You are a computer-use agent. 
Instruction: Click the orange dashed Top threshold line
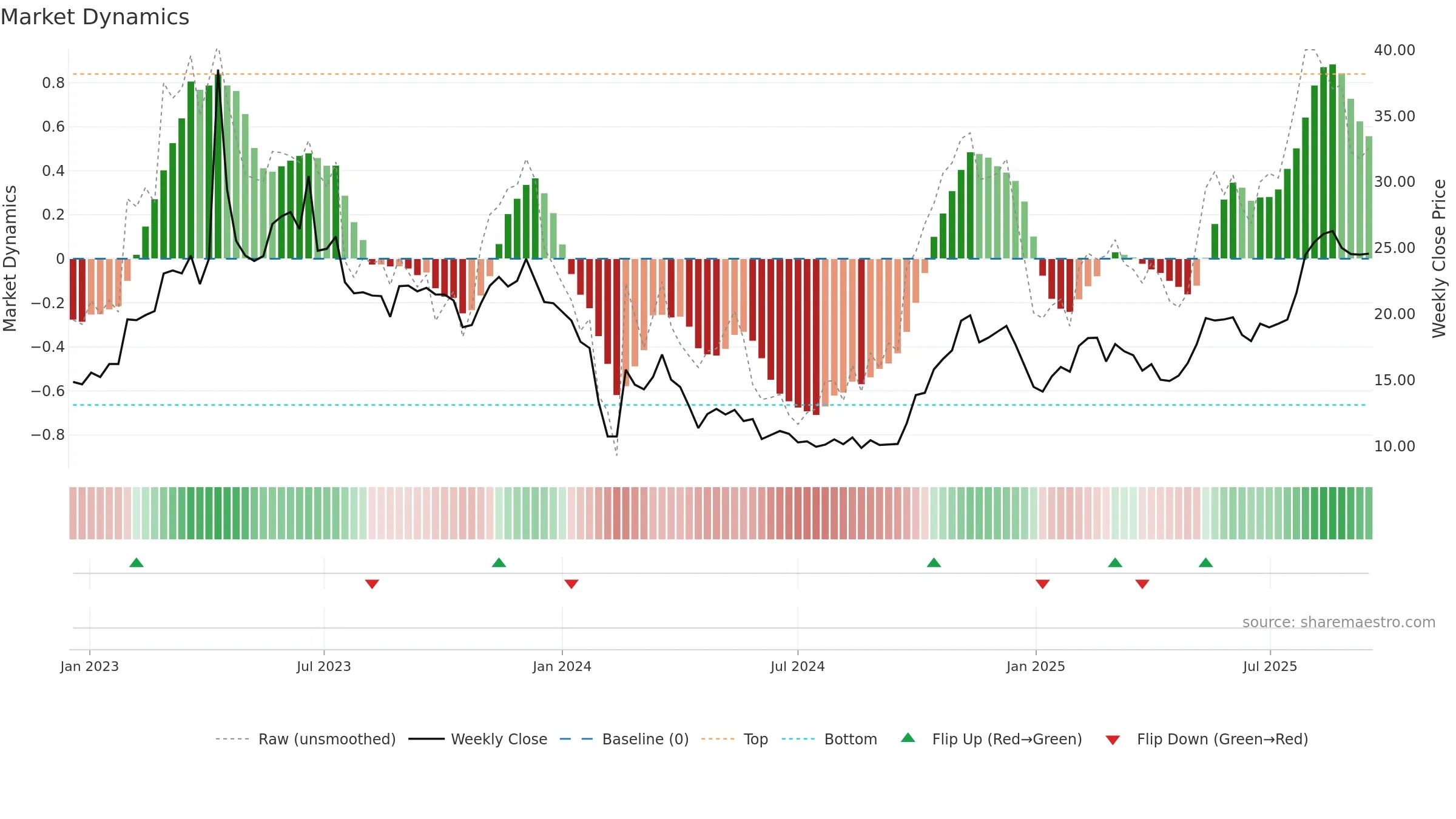pos(720,74)
